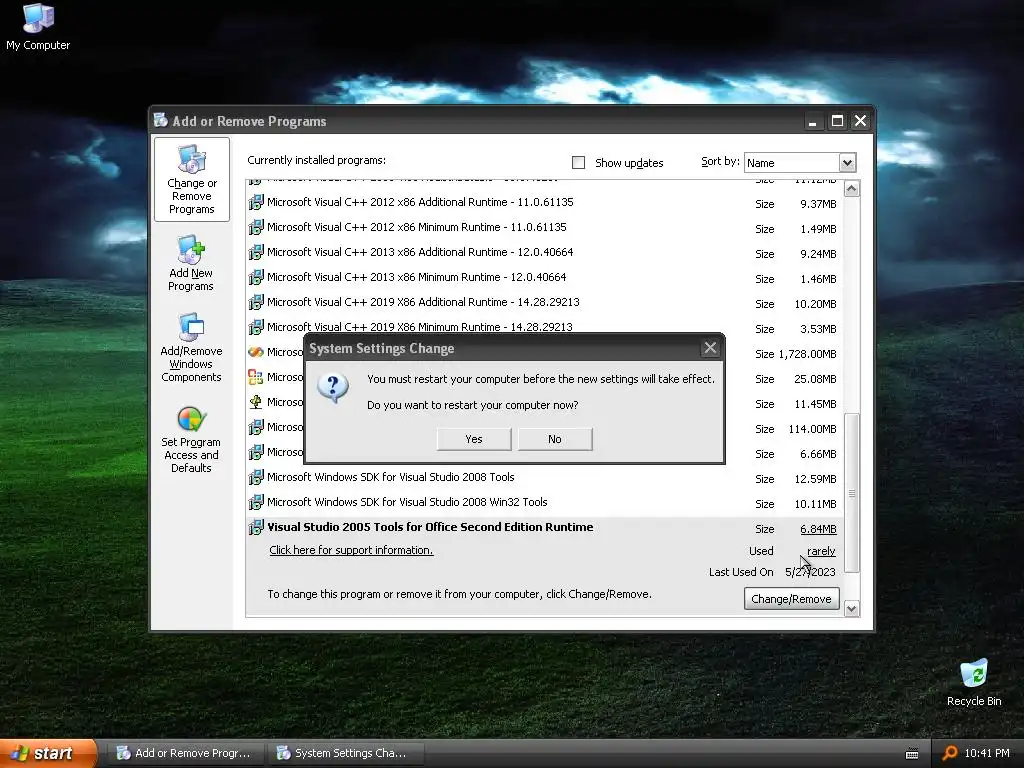Click the program icon beside the 114.00MB entry
The width and height of the screenshot is (1024, 768).
click(x=256, y=427)
